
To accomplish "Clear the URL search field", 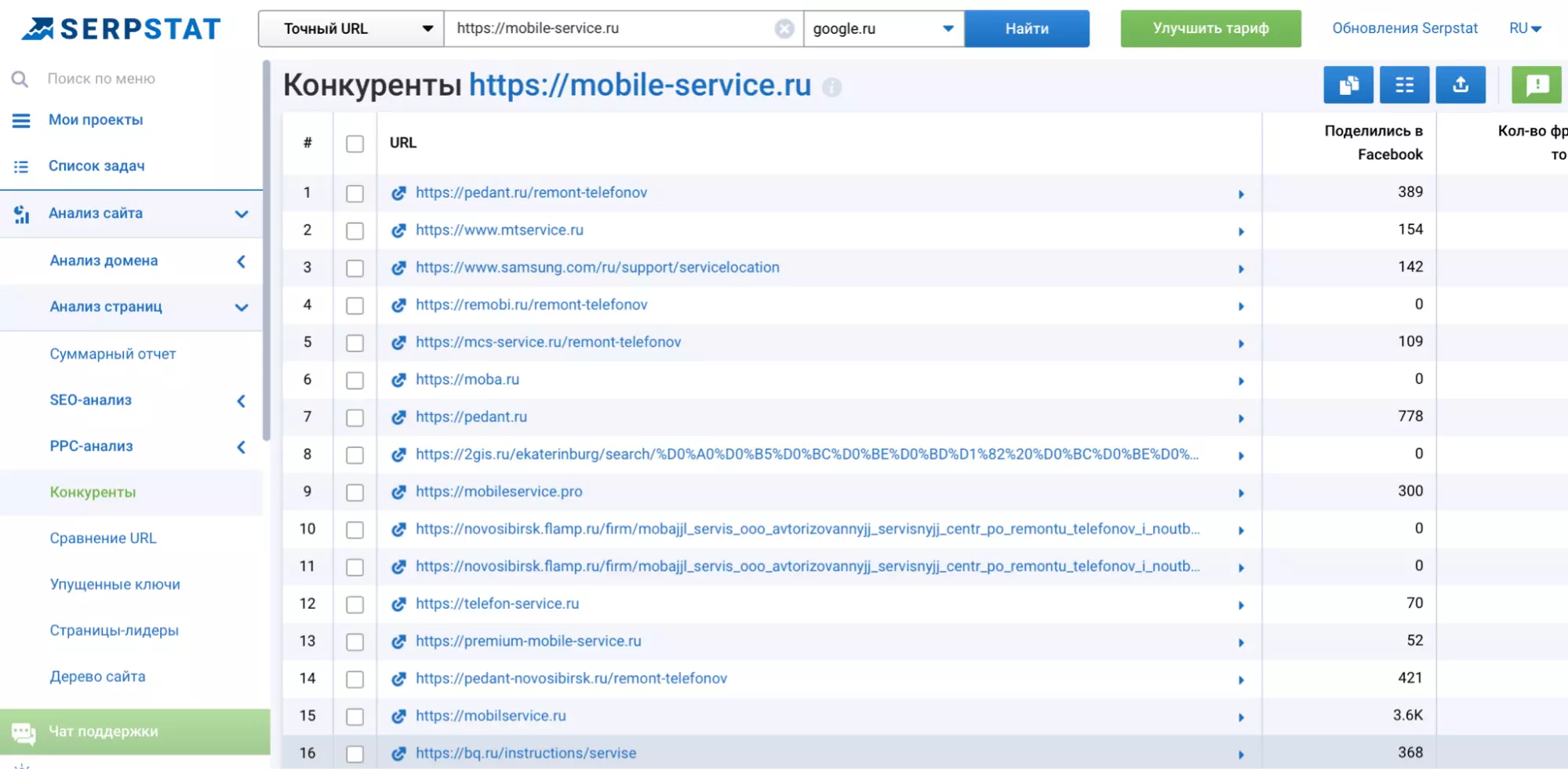I will click(784, 29).
